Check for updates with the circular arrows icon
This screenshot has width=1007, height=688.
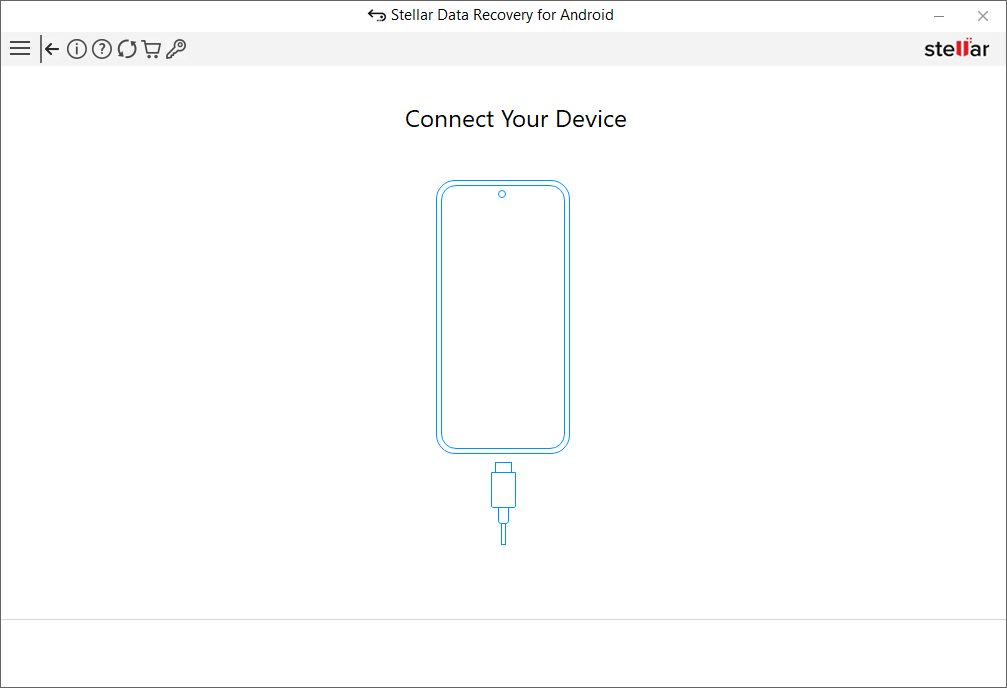127,49
